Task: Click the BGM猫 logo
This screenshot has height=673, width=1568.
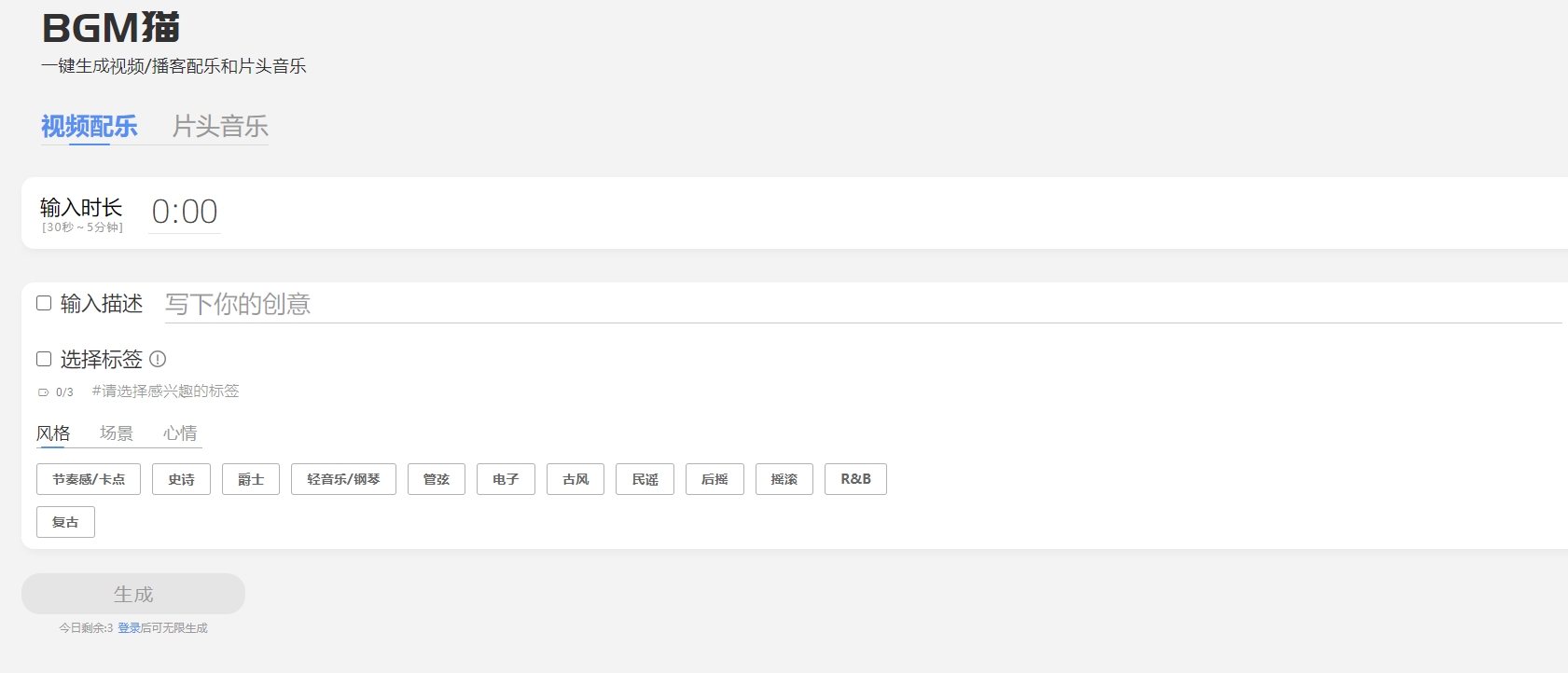Action: click(111, 28)
